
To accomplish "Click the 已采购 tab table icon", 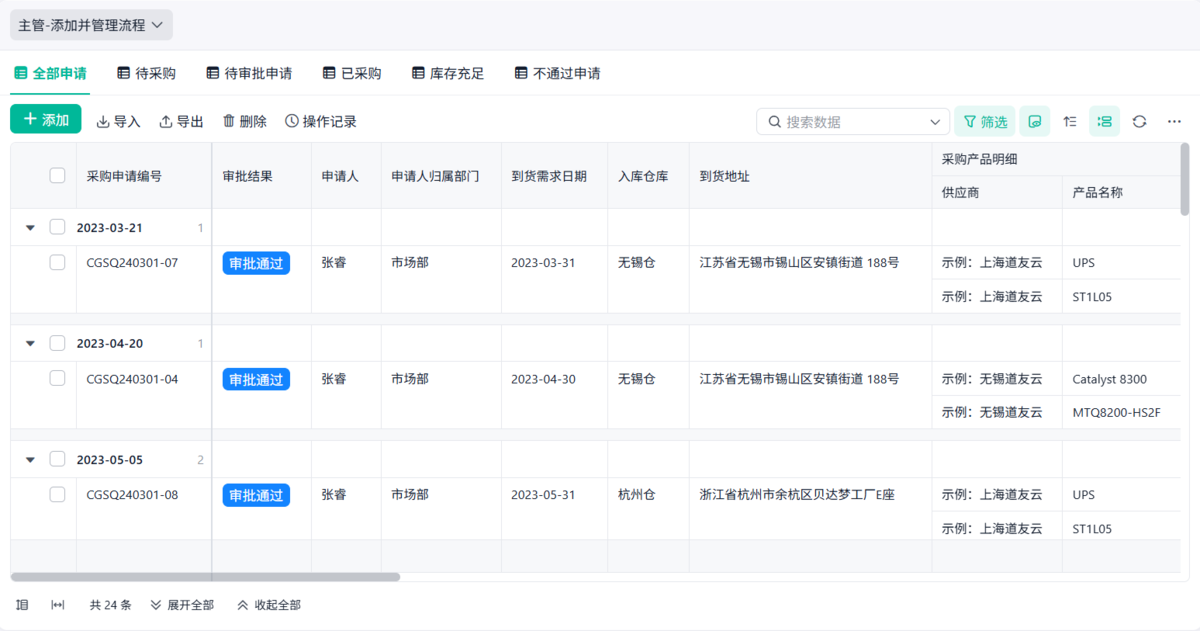I will pos(330,73).
